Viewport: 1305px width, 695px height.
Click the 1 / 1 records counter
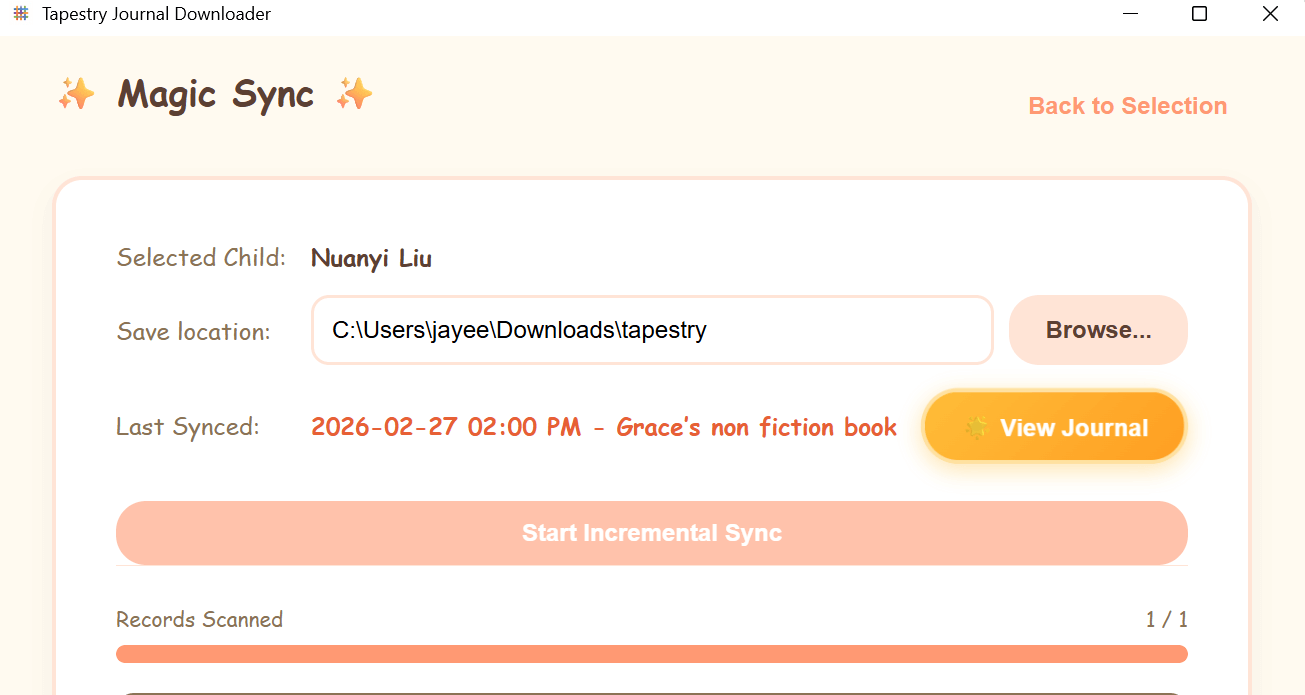(1168, 619)
